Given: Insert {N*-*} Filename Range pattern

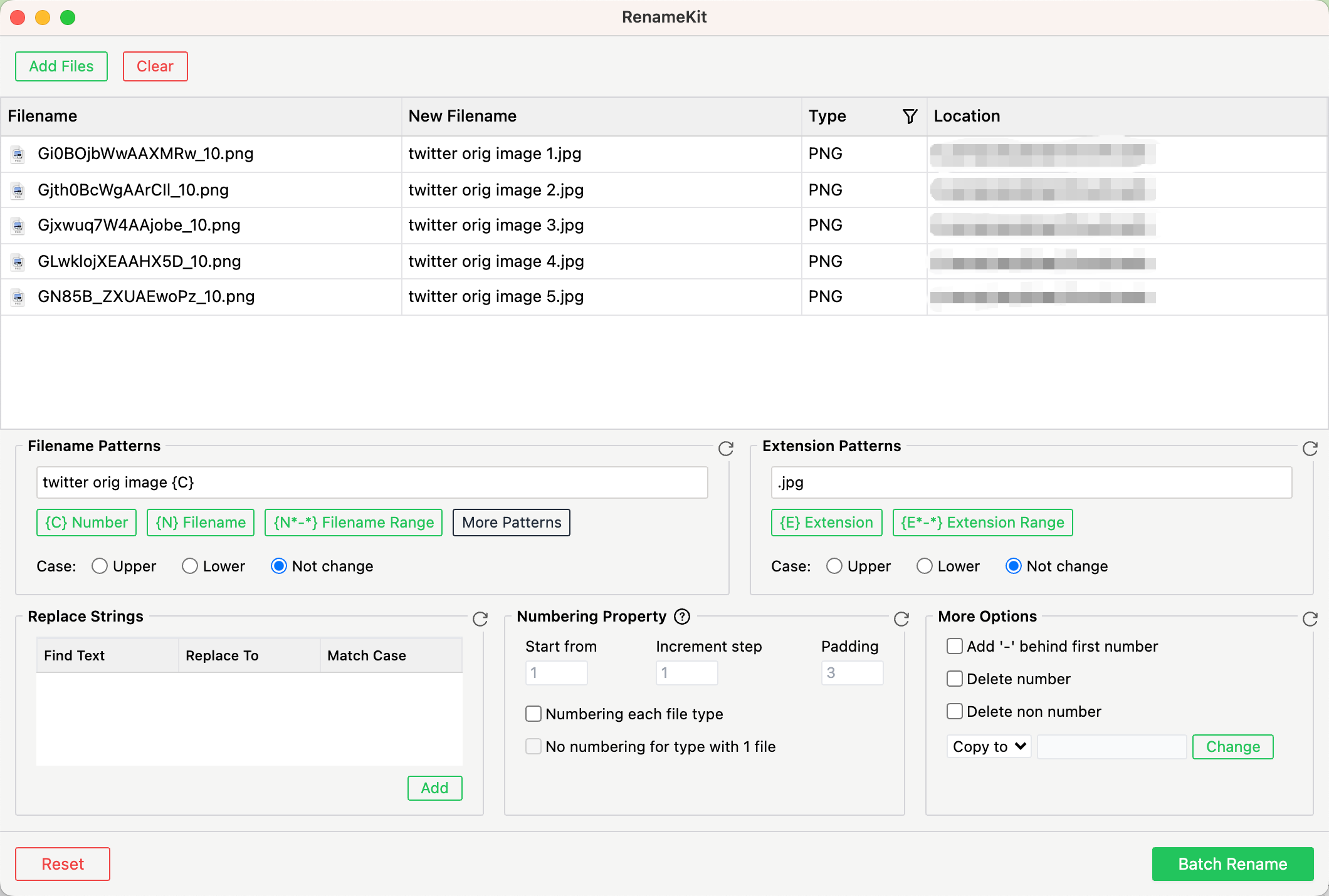Looking at the screenshot, I should pos(354,523).
